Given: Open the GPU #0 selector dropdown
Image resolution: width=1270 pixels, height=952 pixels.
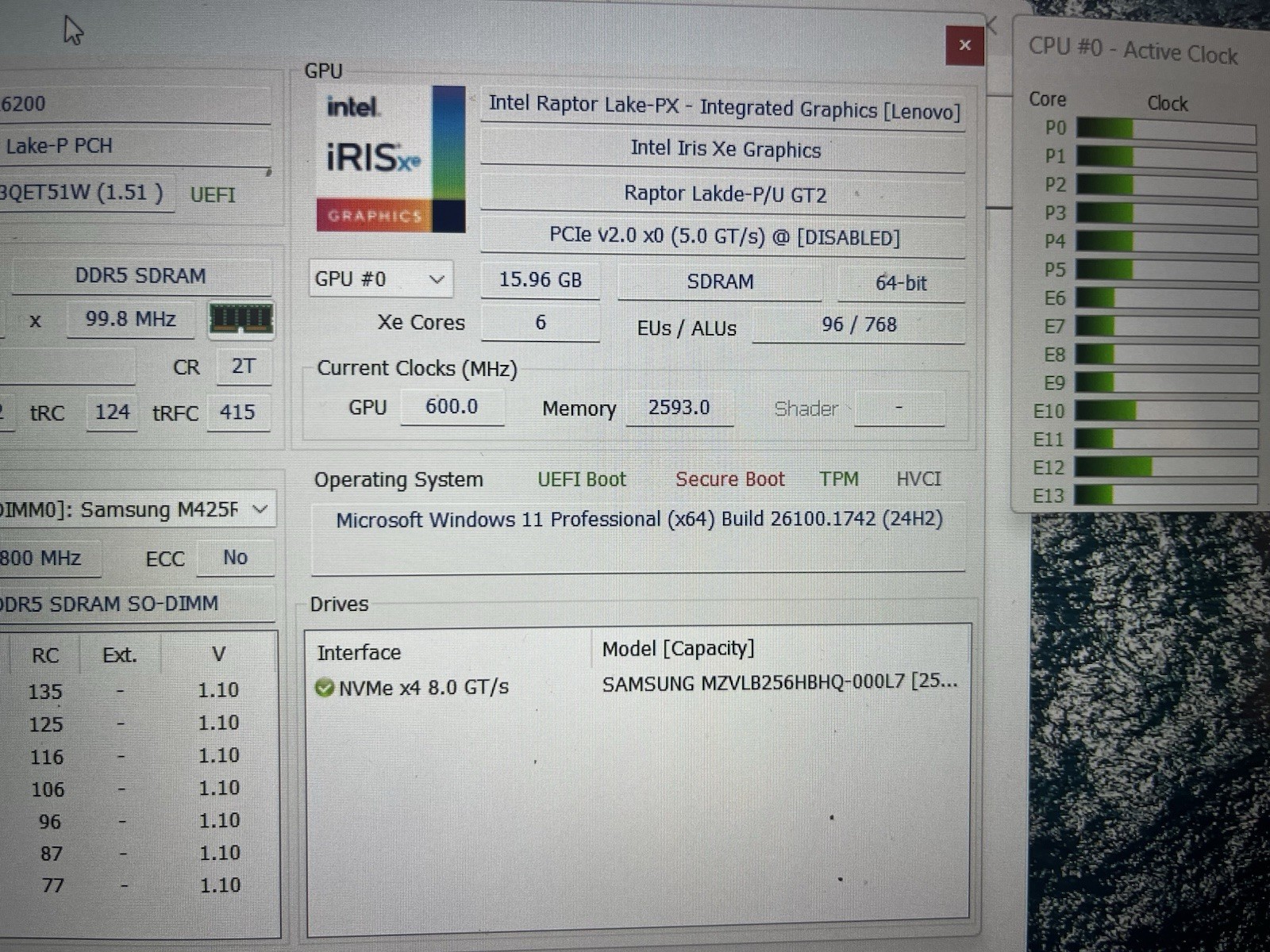Looking at the screenshot, I should 380,279.
